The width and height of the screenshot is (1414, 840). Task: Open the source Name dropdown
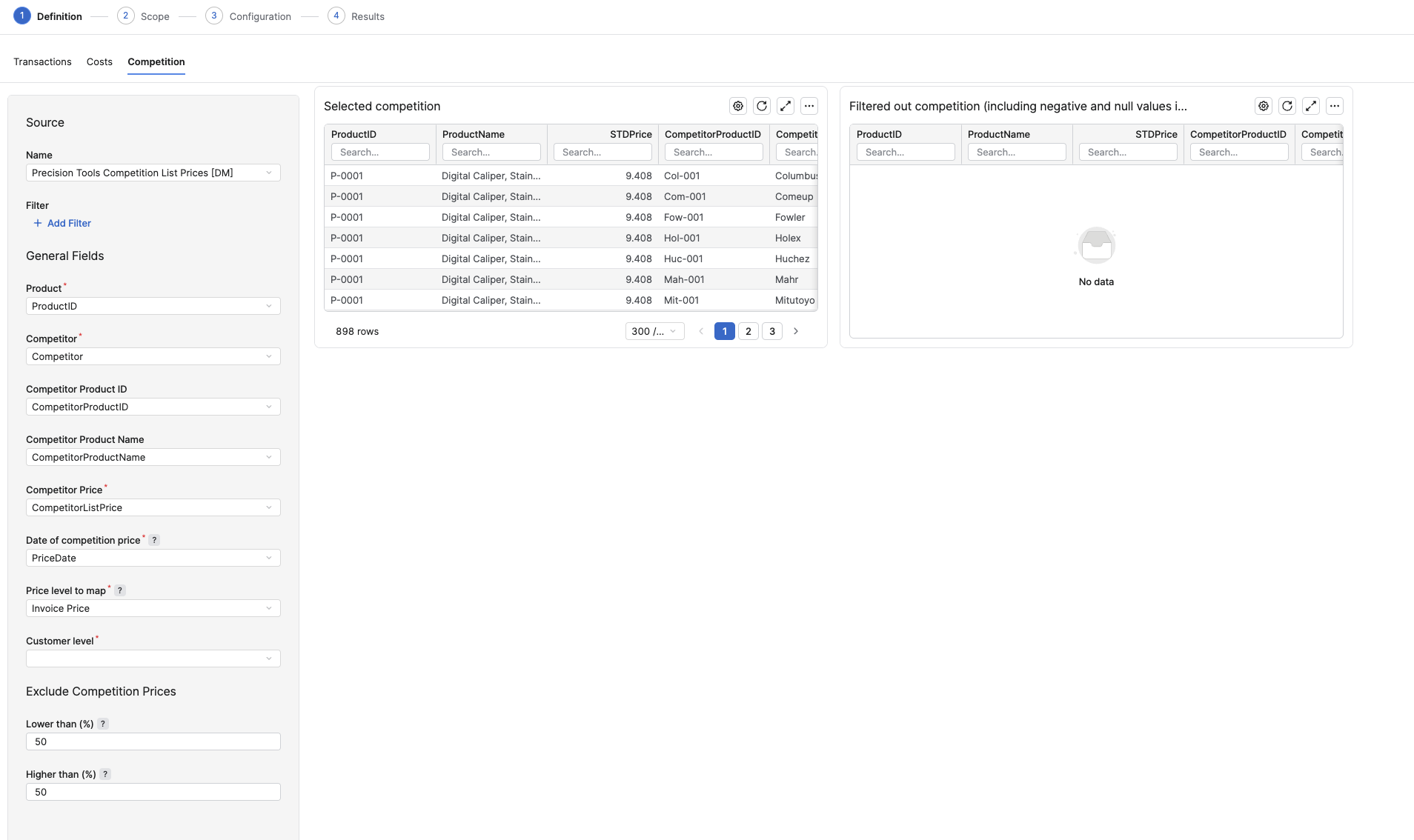click(x=153, y=173)
